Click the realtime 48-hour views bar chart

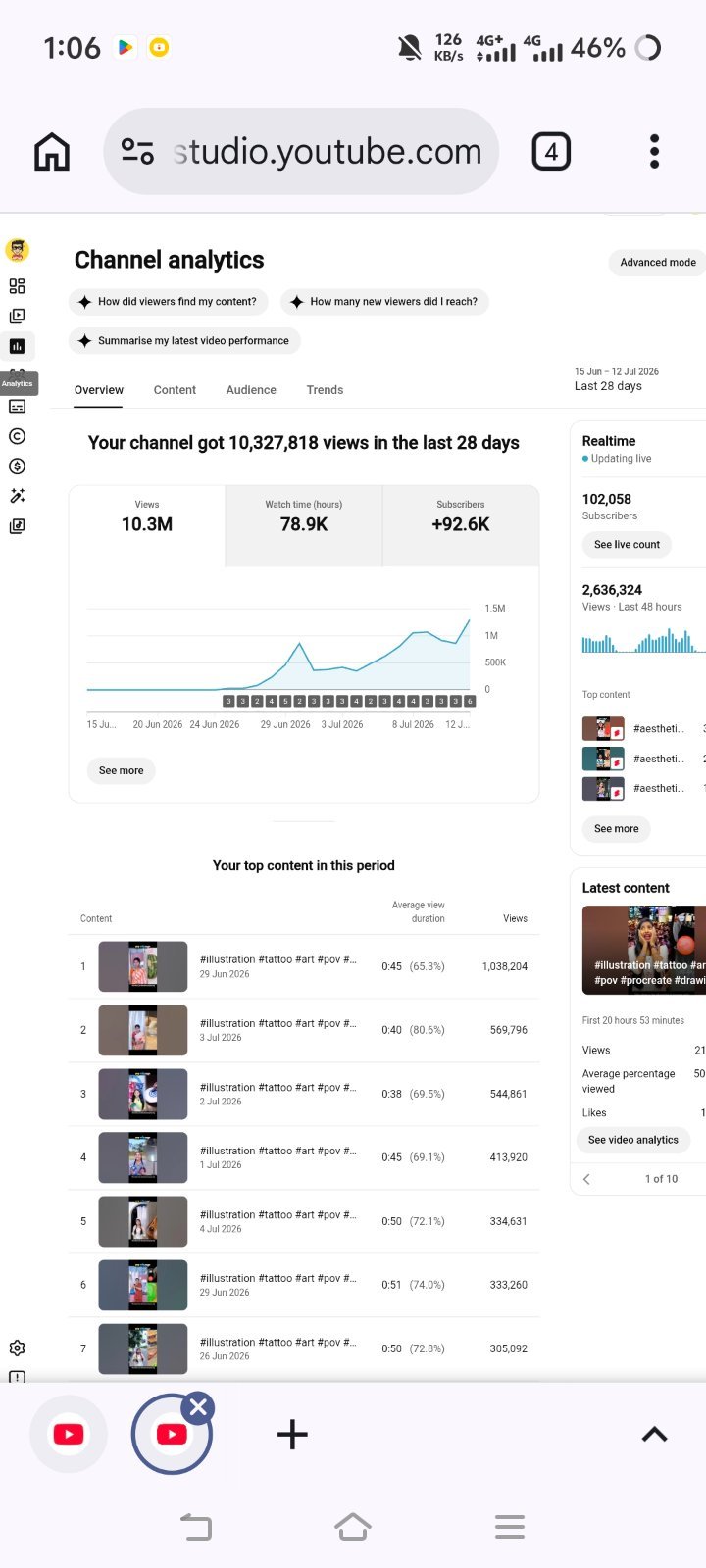(643, 642)
